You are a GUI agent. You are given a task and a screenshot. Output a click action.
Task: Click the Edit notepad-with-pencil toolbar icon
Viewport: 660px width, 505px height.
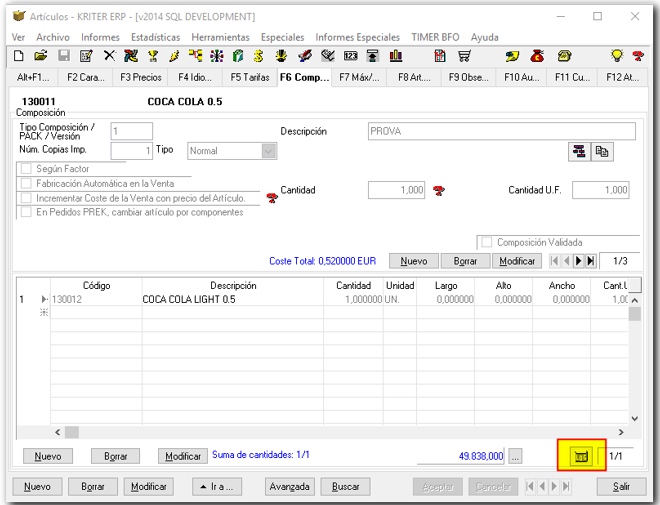pyautogui.click(x=86, y=56)
